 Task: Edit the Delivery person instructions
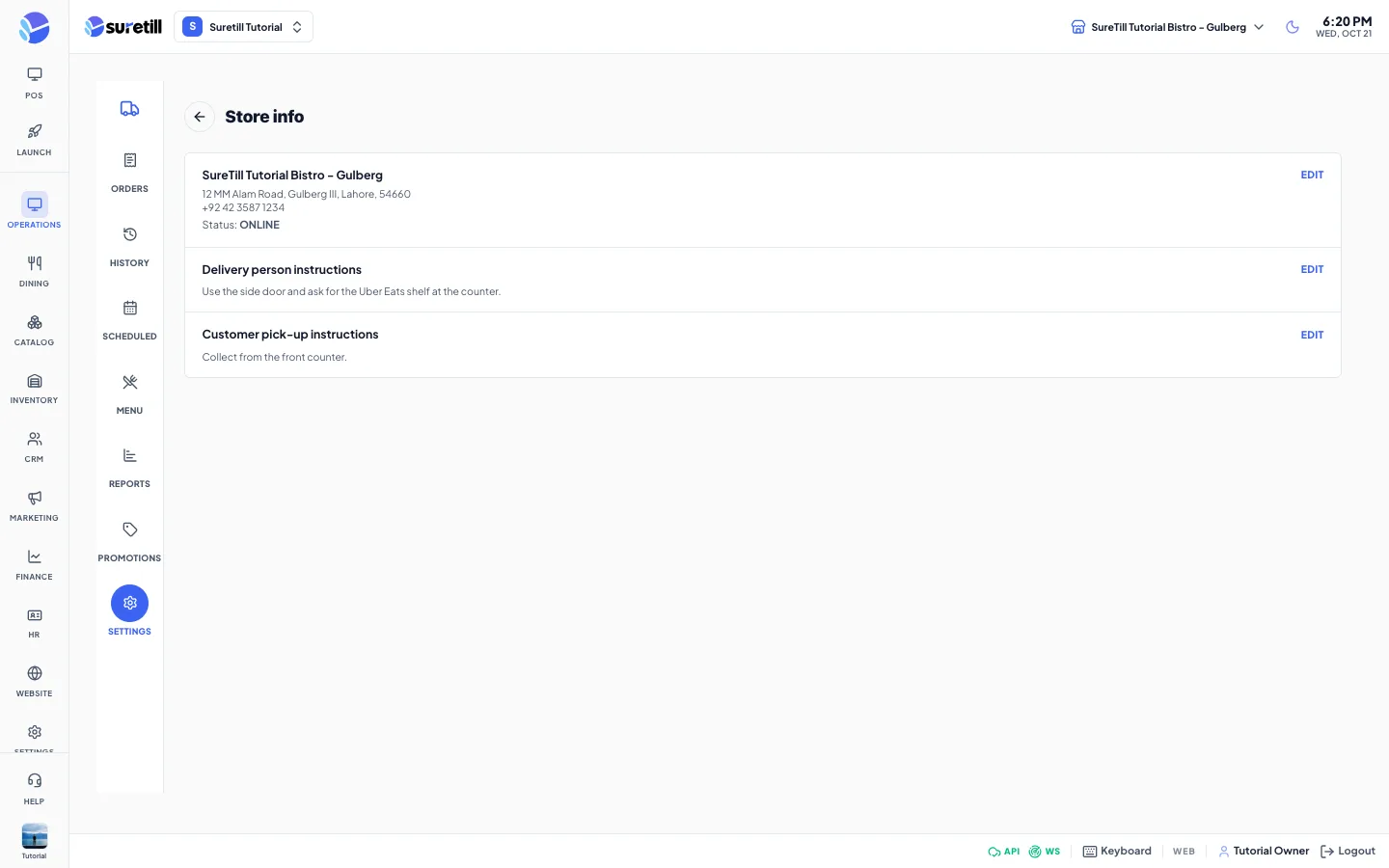tap(1312, 269)
